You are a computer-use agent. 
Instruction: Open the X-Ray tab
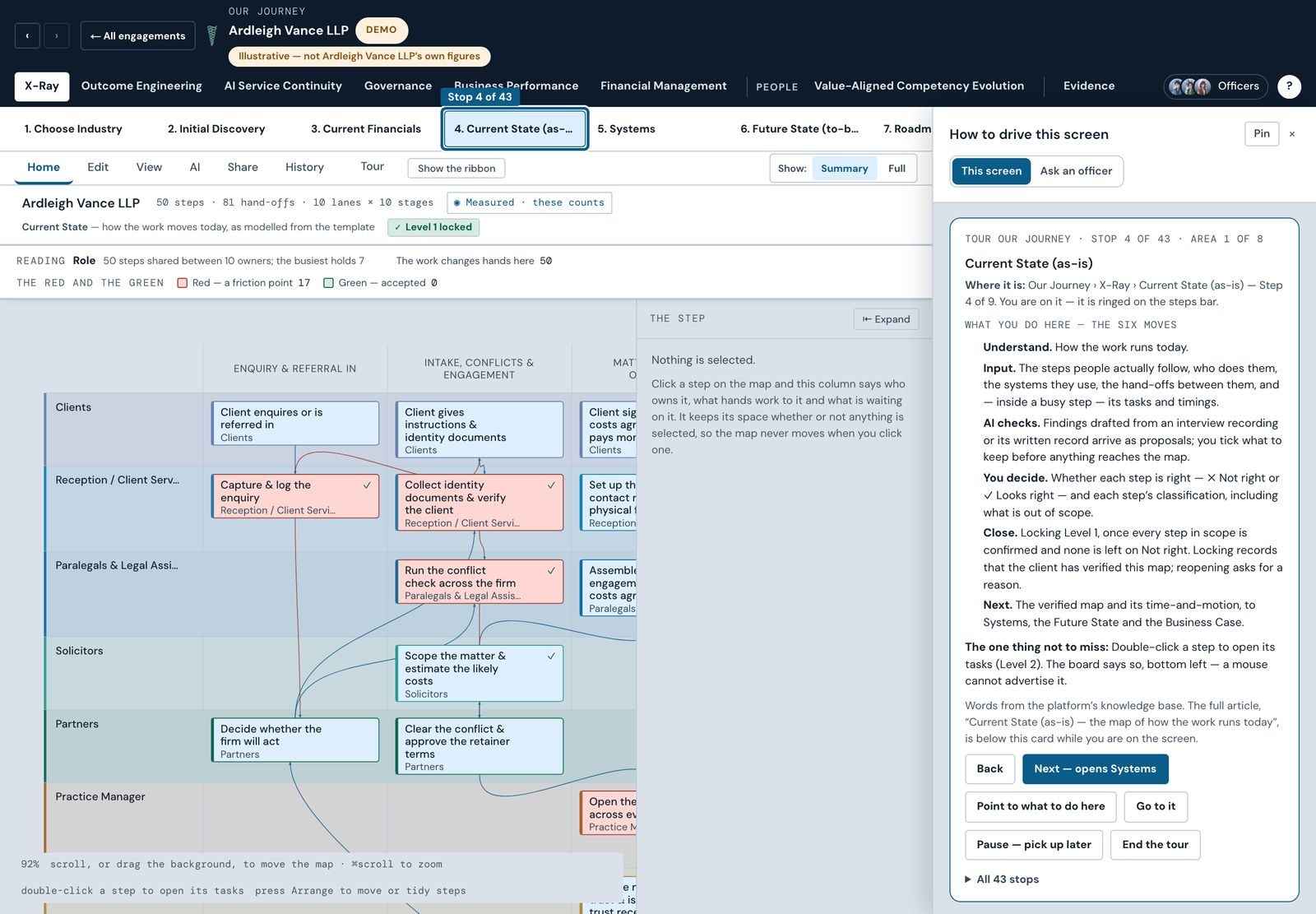[x=42, y=86]
